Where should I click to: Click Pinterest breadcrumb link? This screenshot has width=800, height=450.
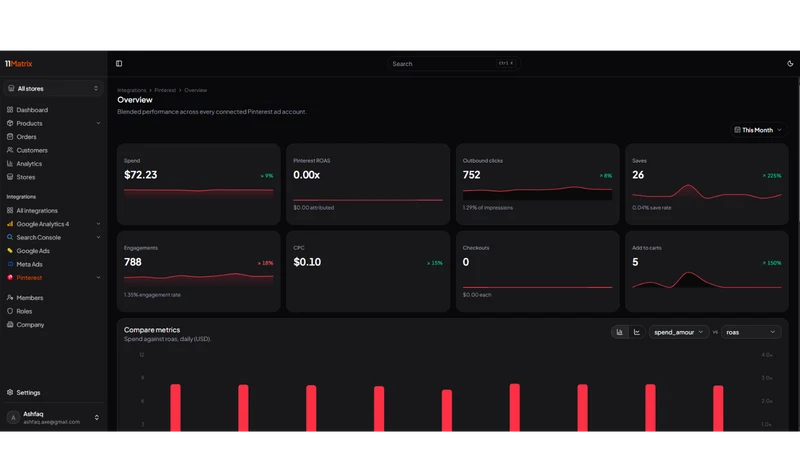pyautogui.click(x=165, y=90)
